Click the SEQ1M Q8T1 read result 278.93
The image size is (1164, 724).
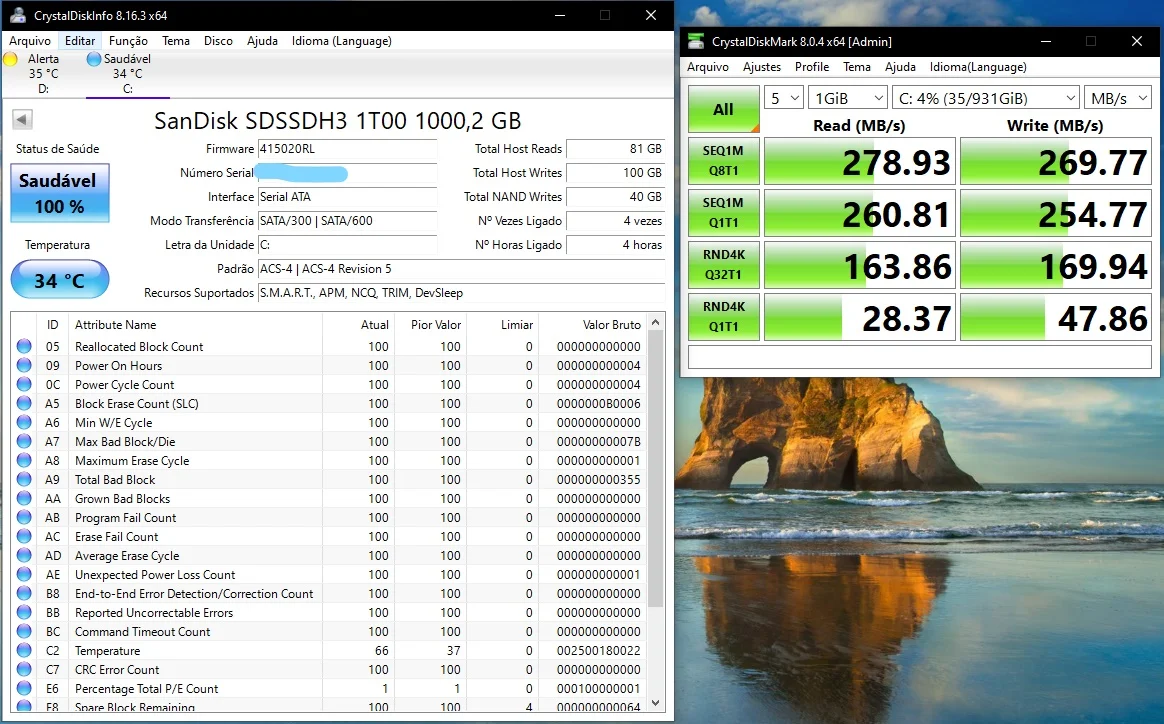(x=860, y=162)
